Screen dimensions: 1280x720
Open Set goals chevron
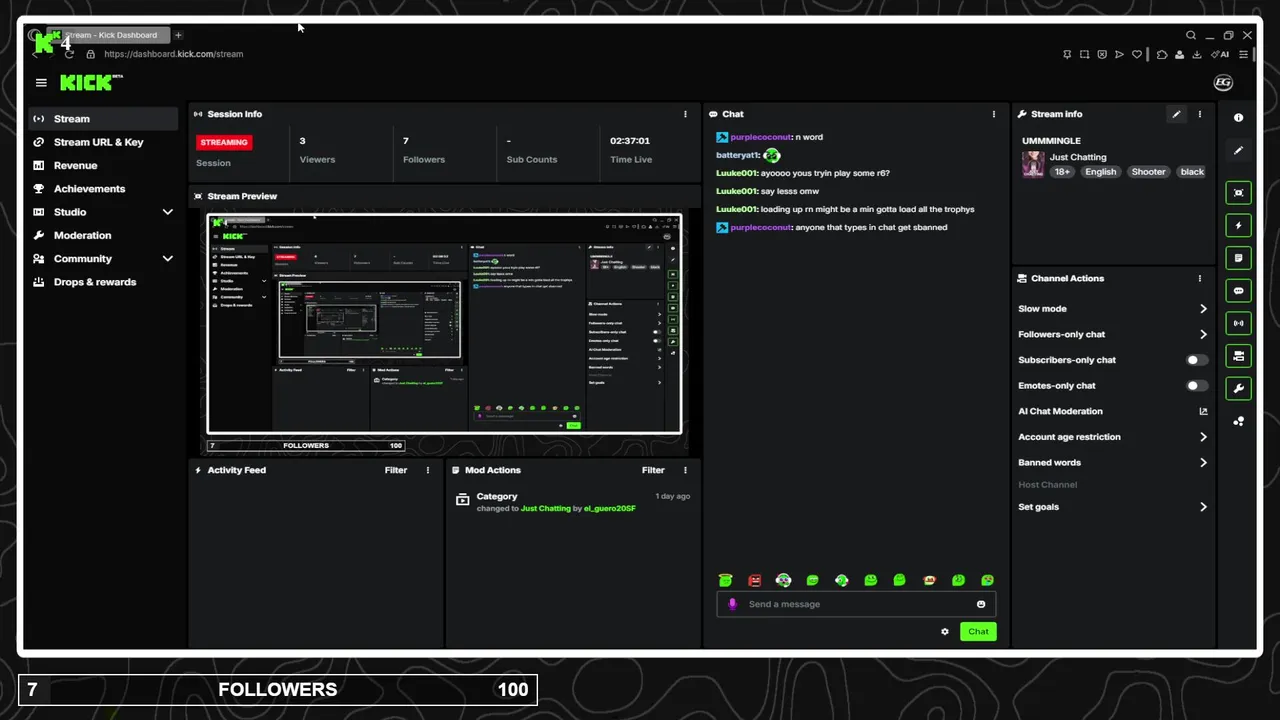pos(1203,507)
